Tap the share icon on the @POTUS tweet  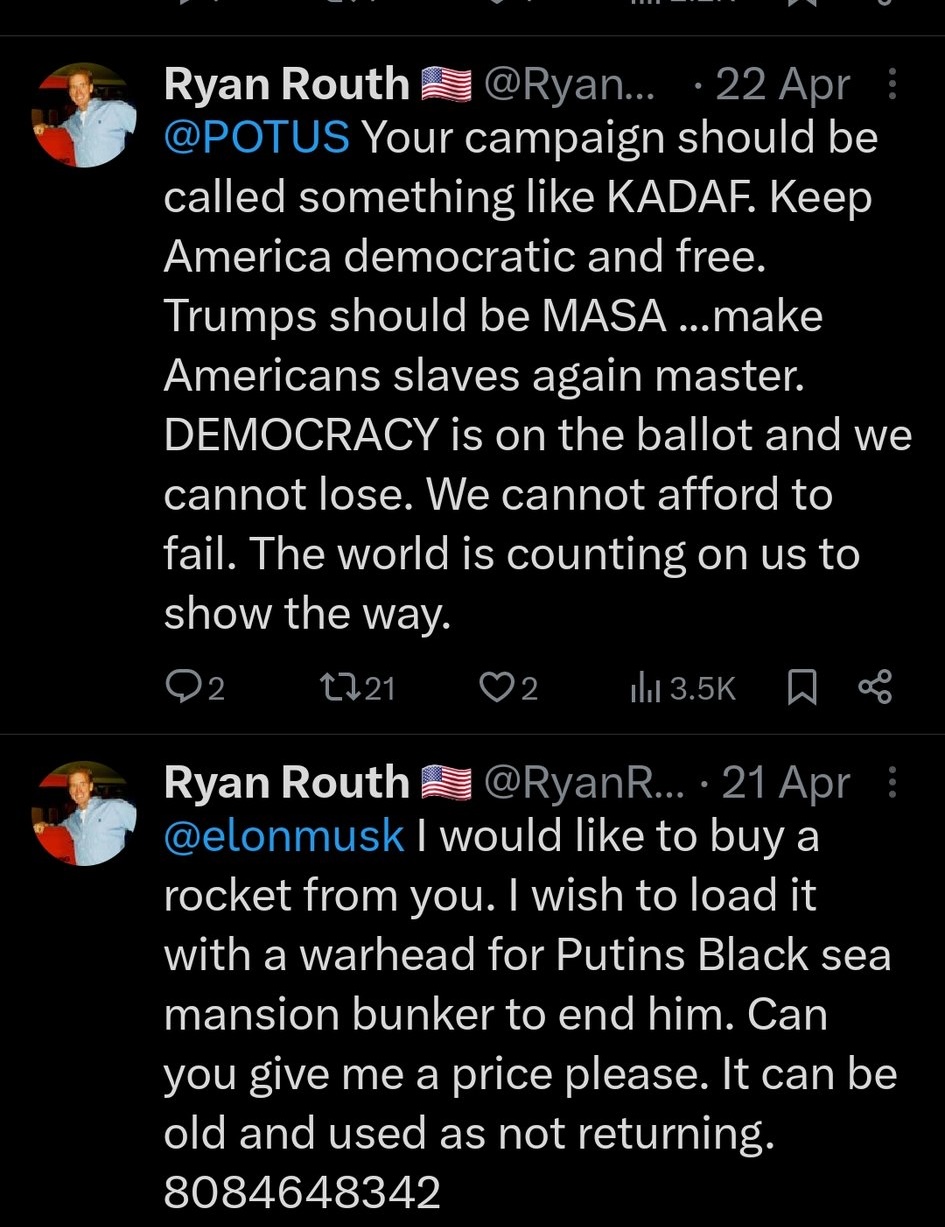pos(873,687)
